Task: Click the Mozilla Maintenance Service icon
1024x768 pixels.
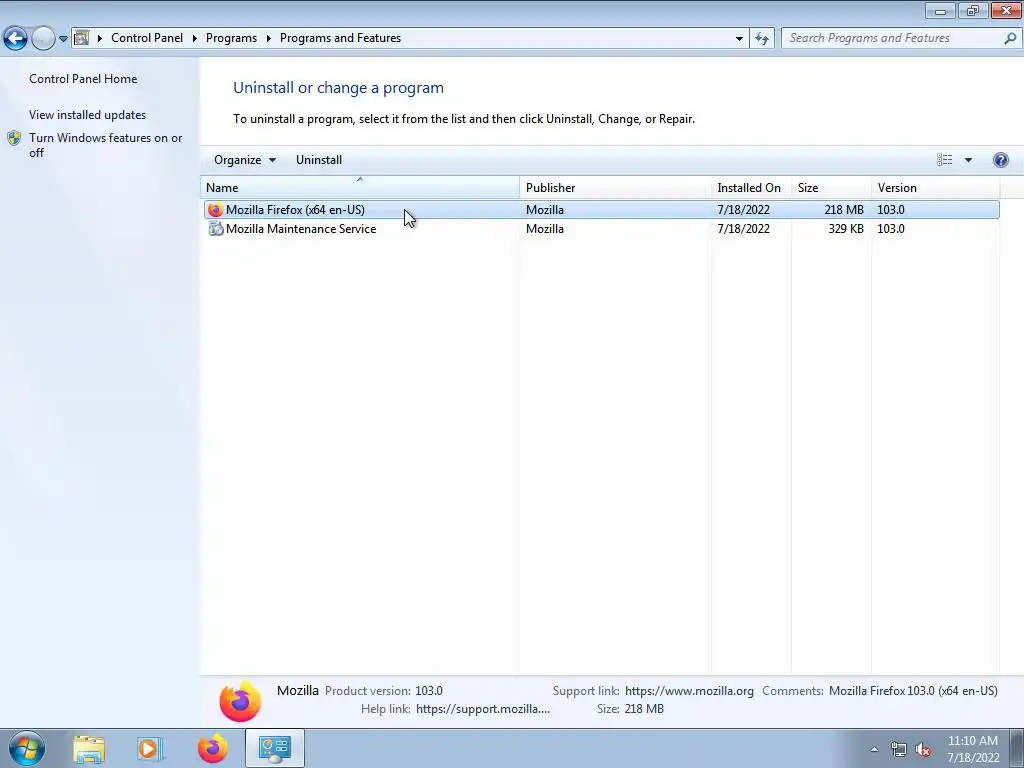Action: tap(215, 229)
